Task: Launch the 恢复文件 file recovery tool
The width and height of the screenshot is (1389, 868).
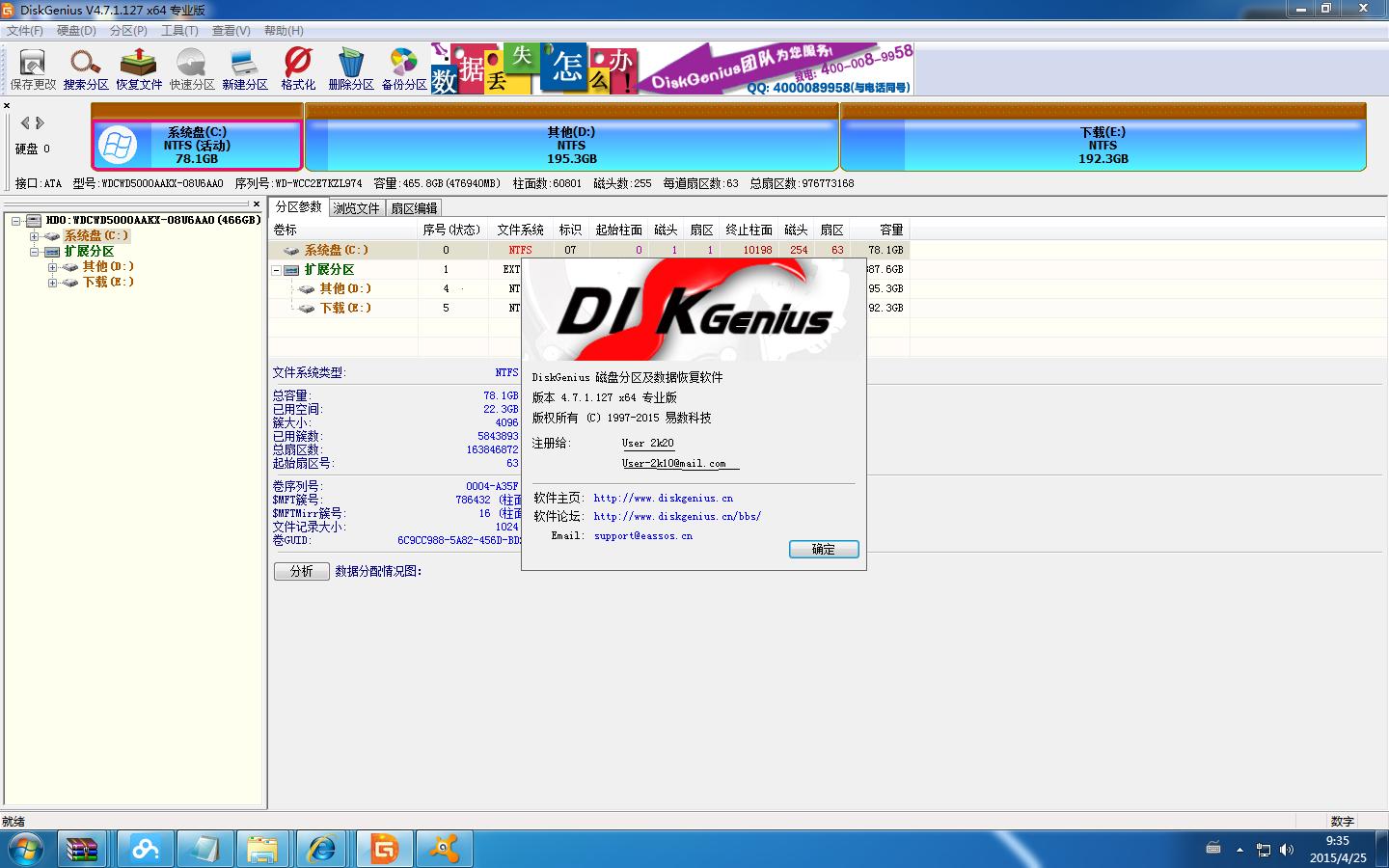Action: (x=139, y=69)
